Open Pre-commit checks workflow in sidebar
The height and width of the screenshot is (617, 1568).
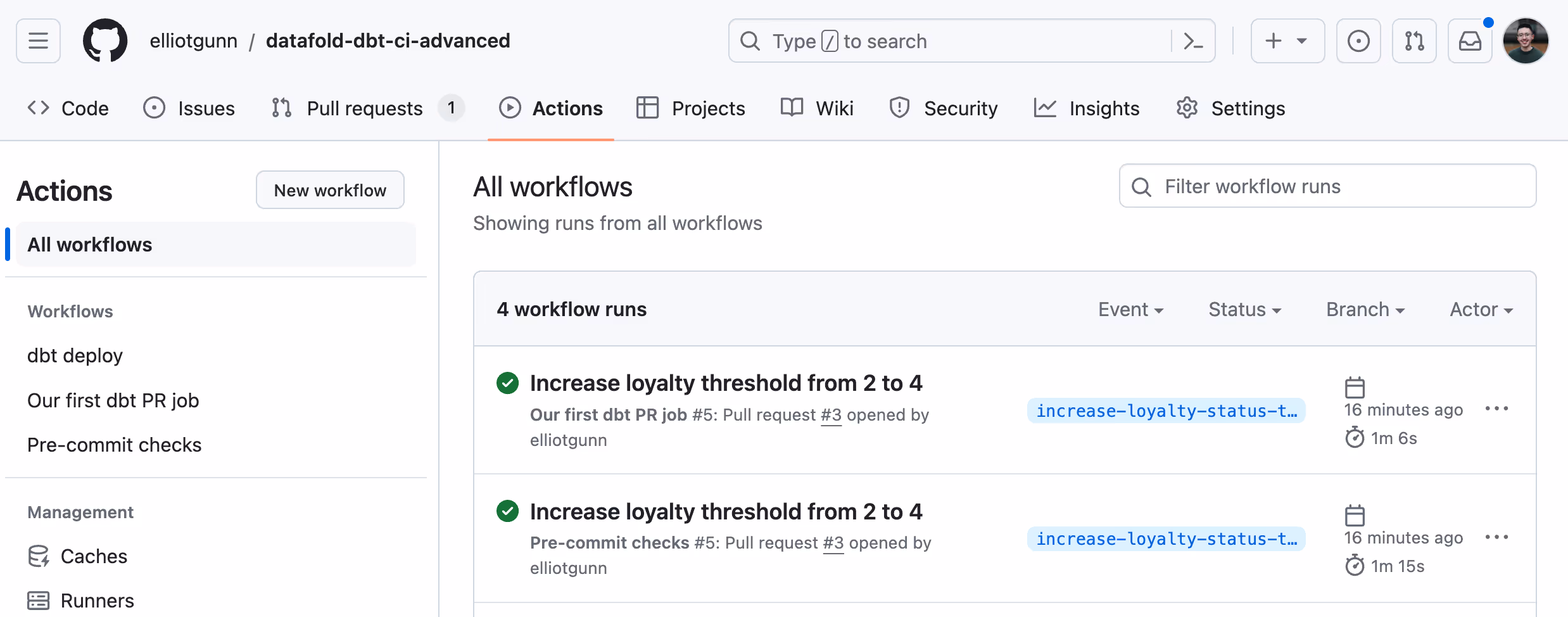pyautogui.click(x=115, y=445)
